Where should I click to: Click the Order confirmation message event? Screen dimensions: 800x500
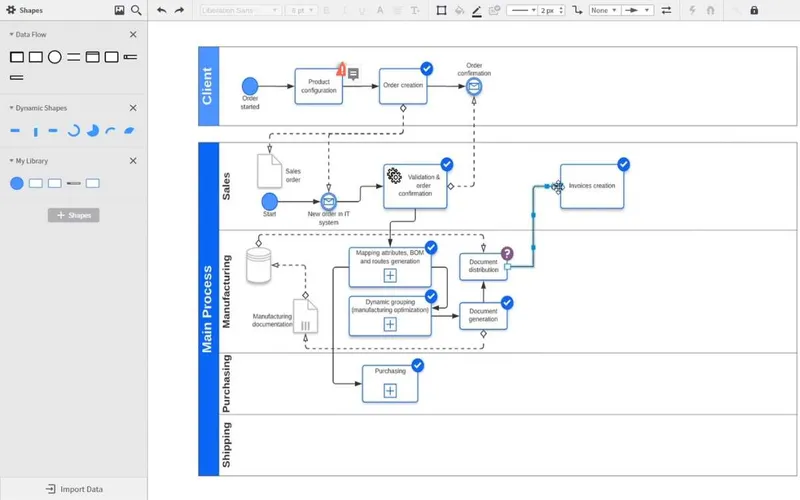[474, 87]
